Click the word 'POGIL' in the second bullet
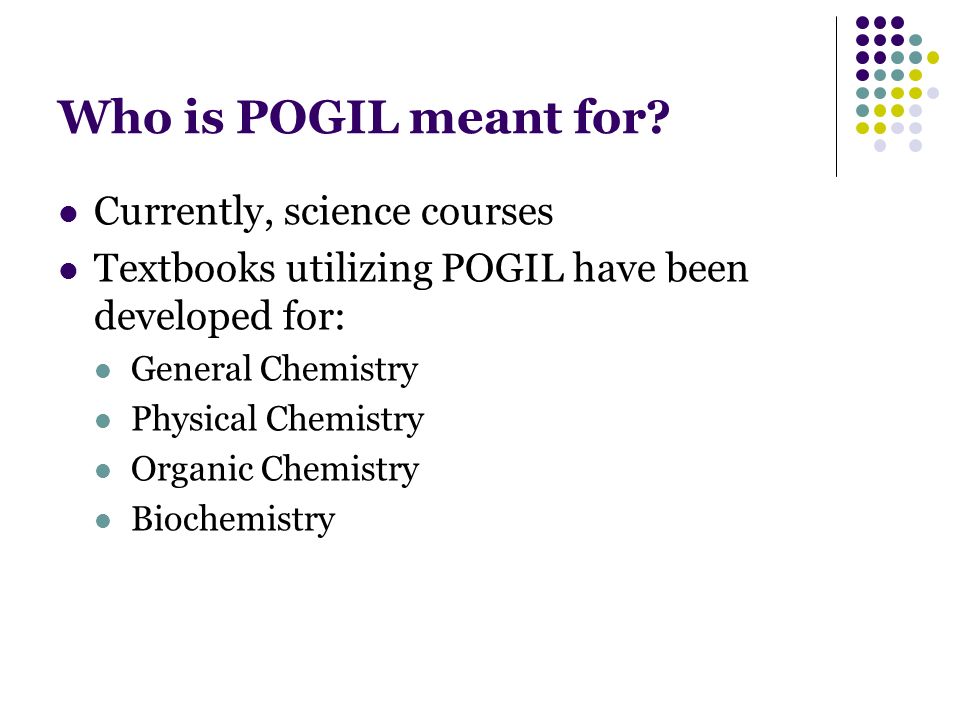Screen dimensions: 960x720 pyautogui.click(x=502, y=268)
